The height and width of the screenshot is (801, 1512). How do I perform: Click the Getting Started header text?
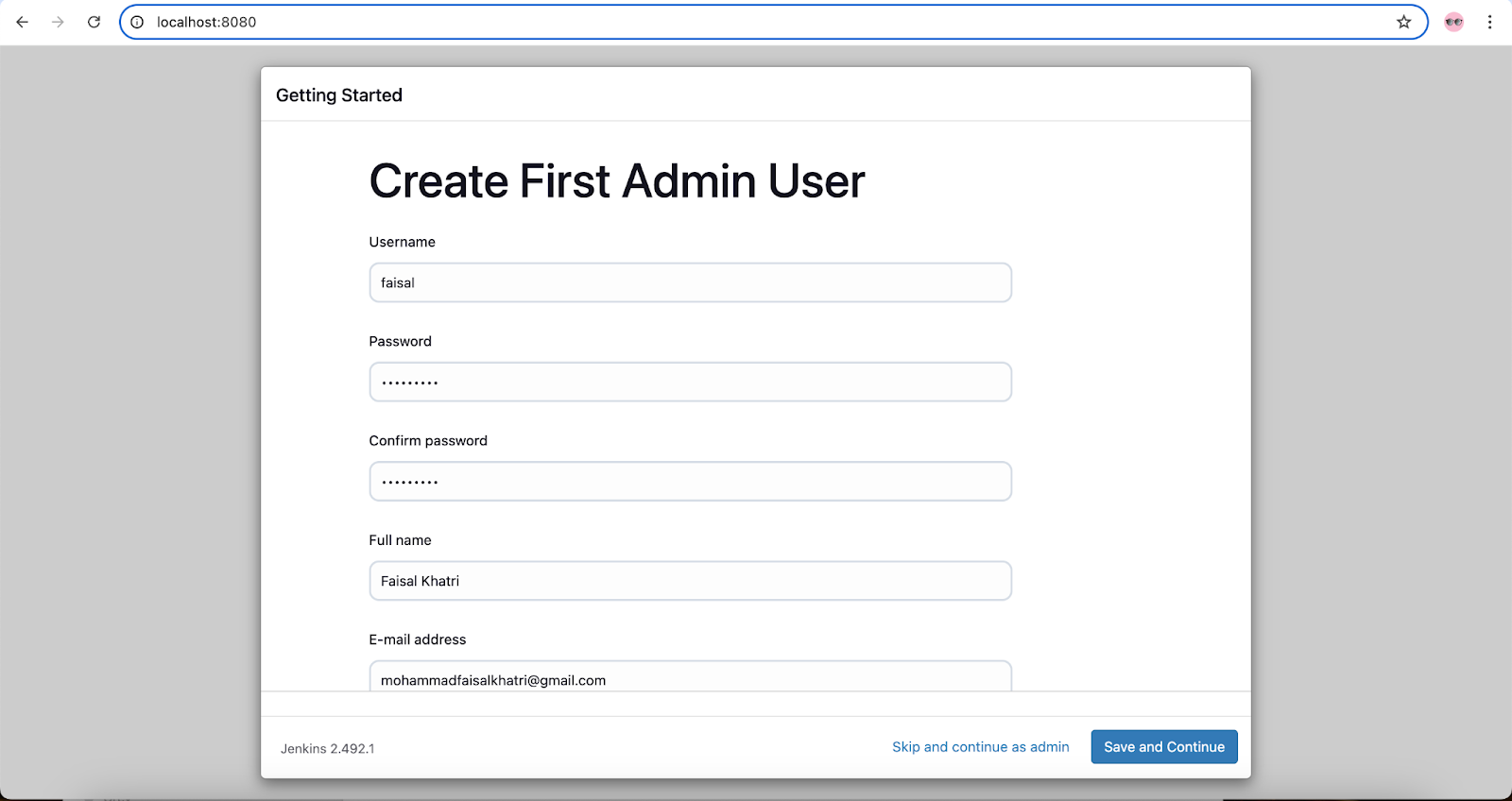339,95
